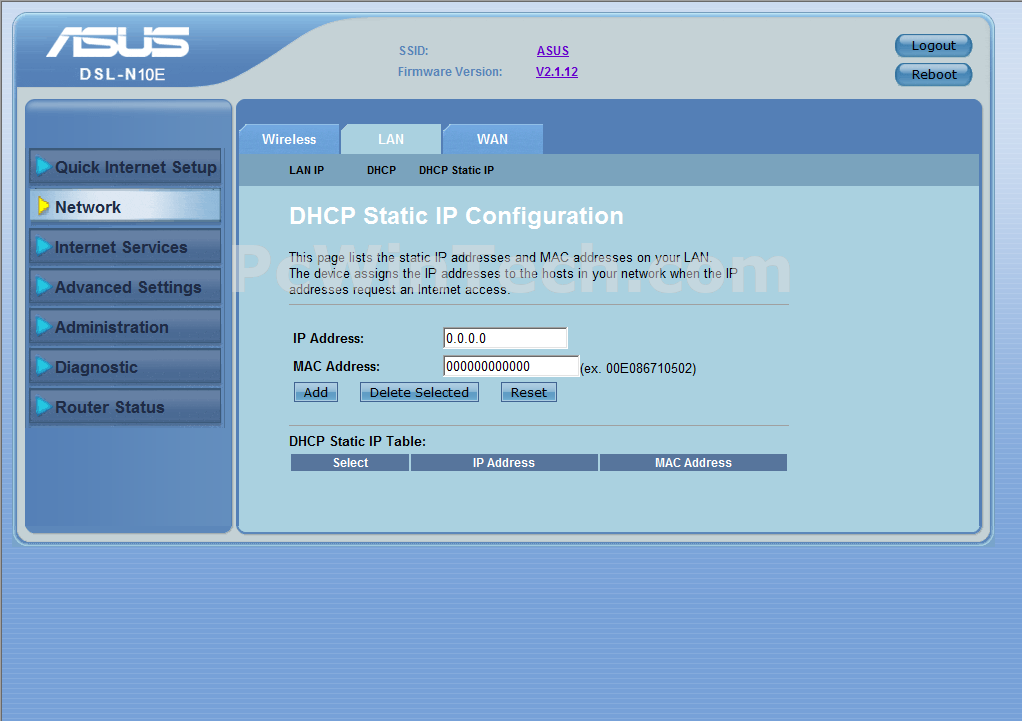Click the arrow icon beside Diagnostic
The image size is (1022, 721).
tap(43, 366)
